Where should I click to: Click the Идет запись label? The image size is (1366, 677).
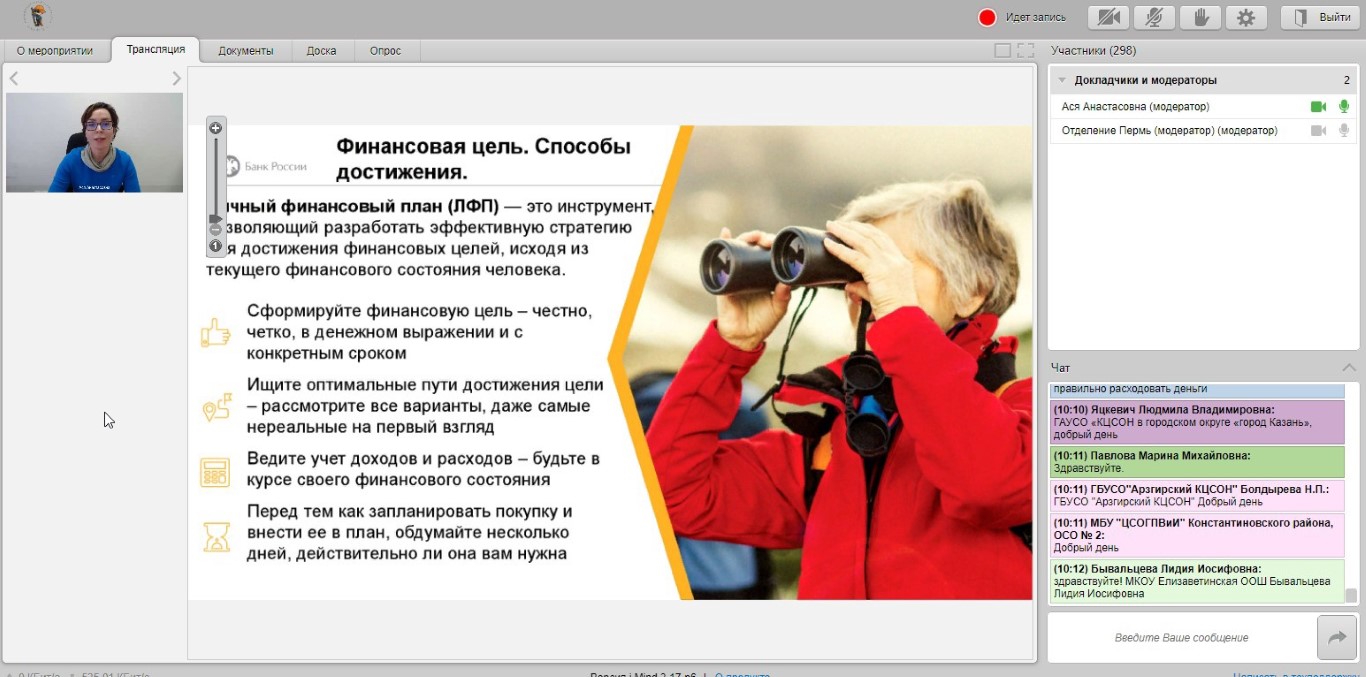pyautogui.click(x=1036, y=17)
